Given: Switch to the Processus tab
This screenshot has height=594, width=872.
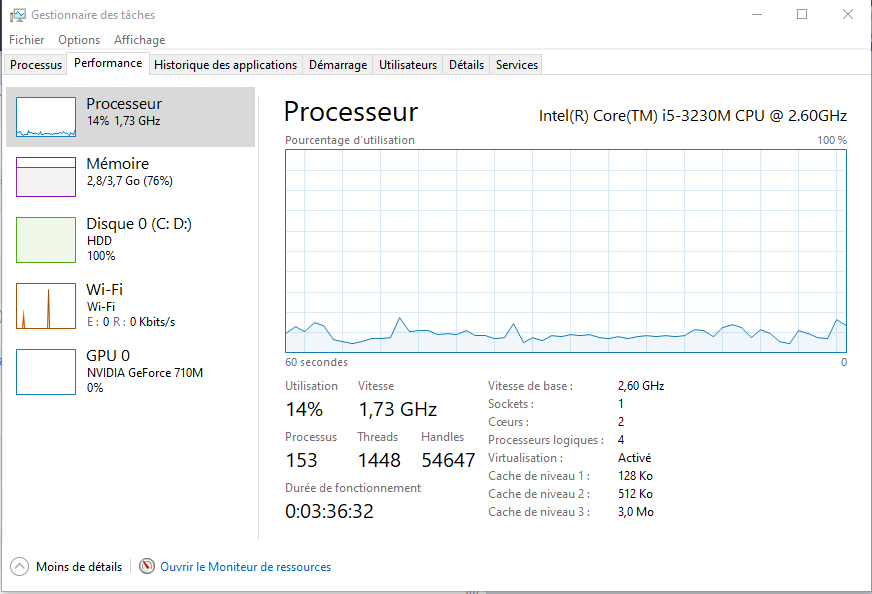Looking at the screenshot, I should [x=36, y=65].
